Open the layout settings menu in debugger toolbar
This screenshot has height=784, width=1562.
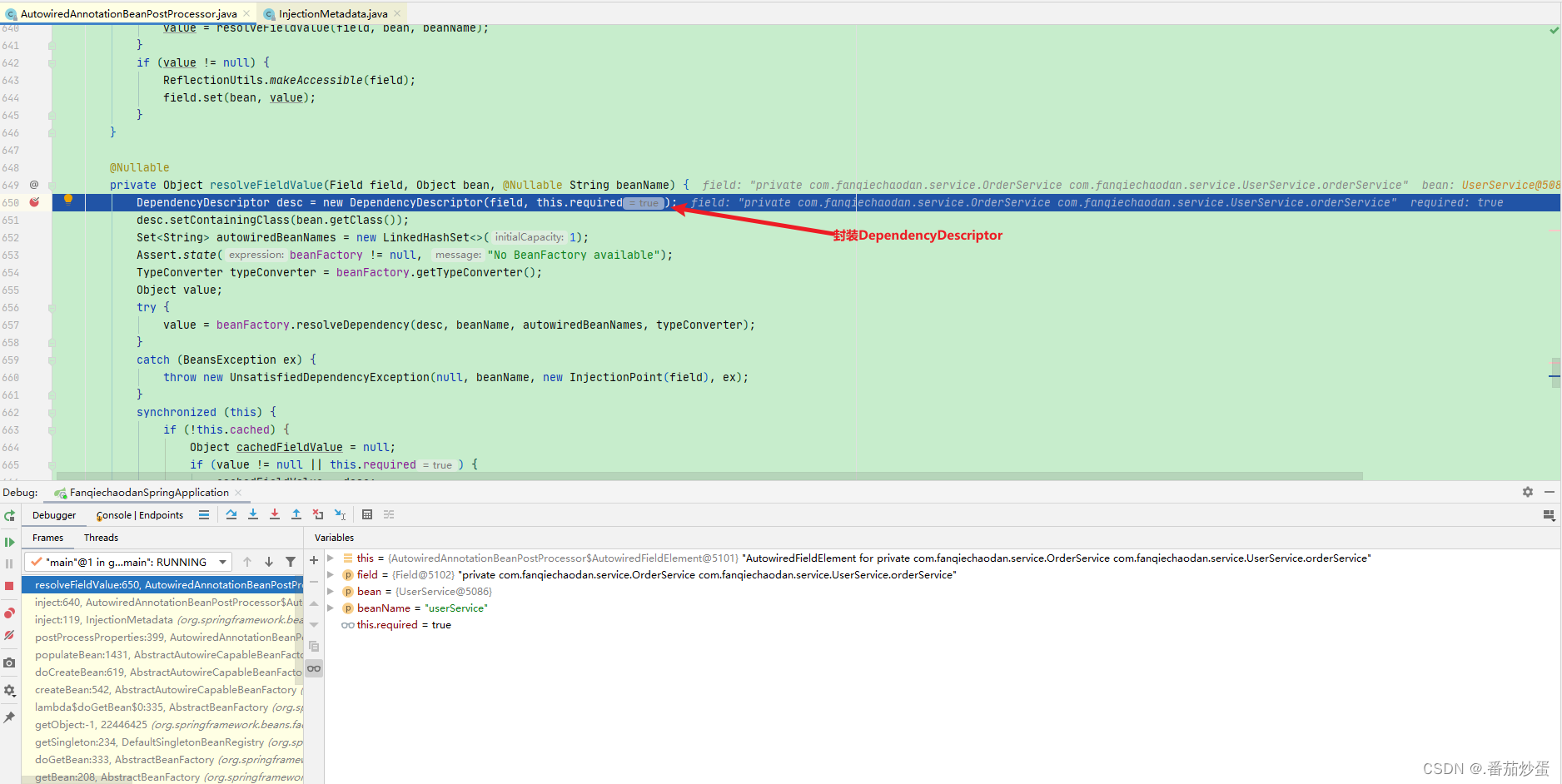(1549, 515)
